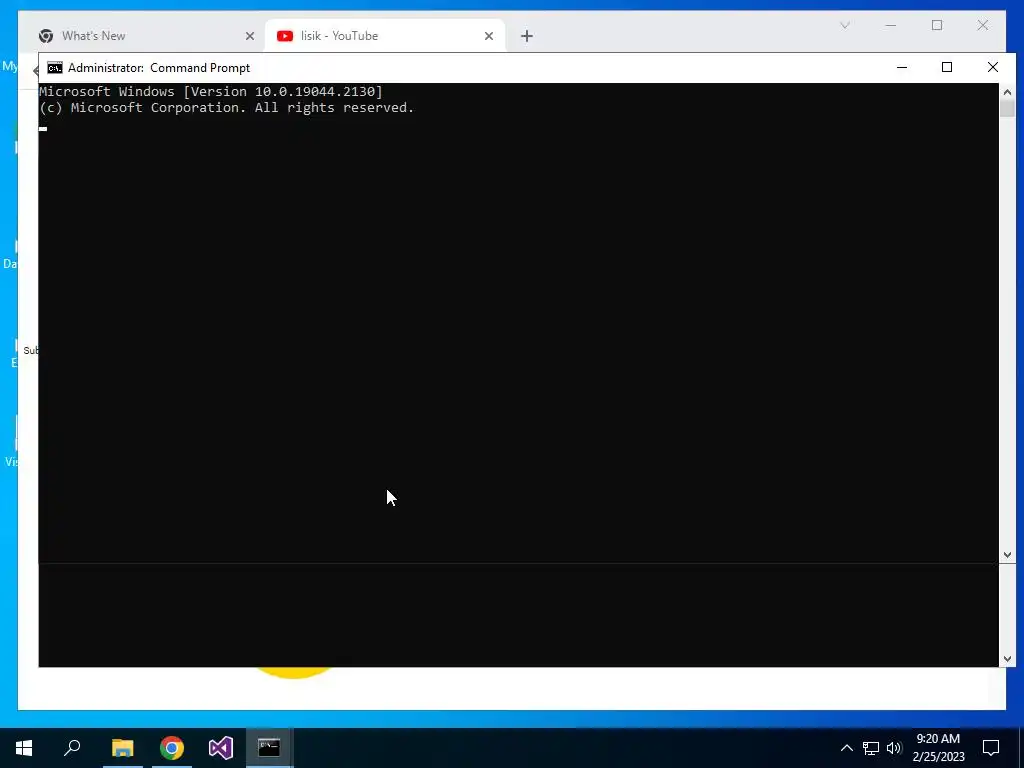The image size is (1024, 768).
Task: Close the lisik - YouTube tab
Action: coord(488,36)
